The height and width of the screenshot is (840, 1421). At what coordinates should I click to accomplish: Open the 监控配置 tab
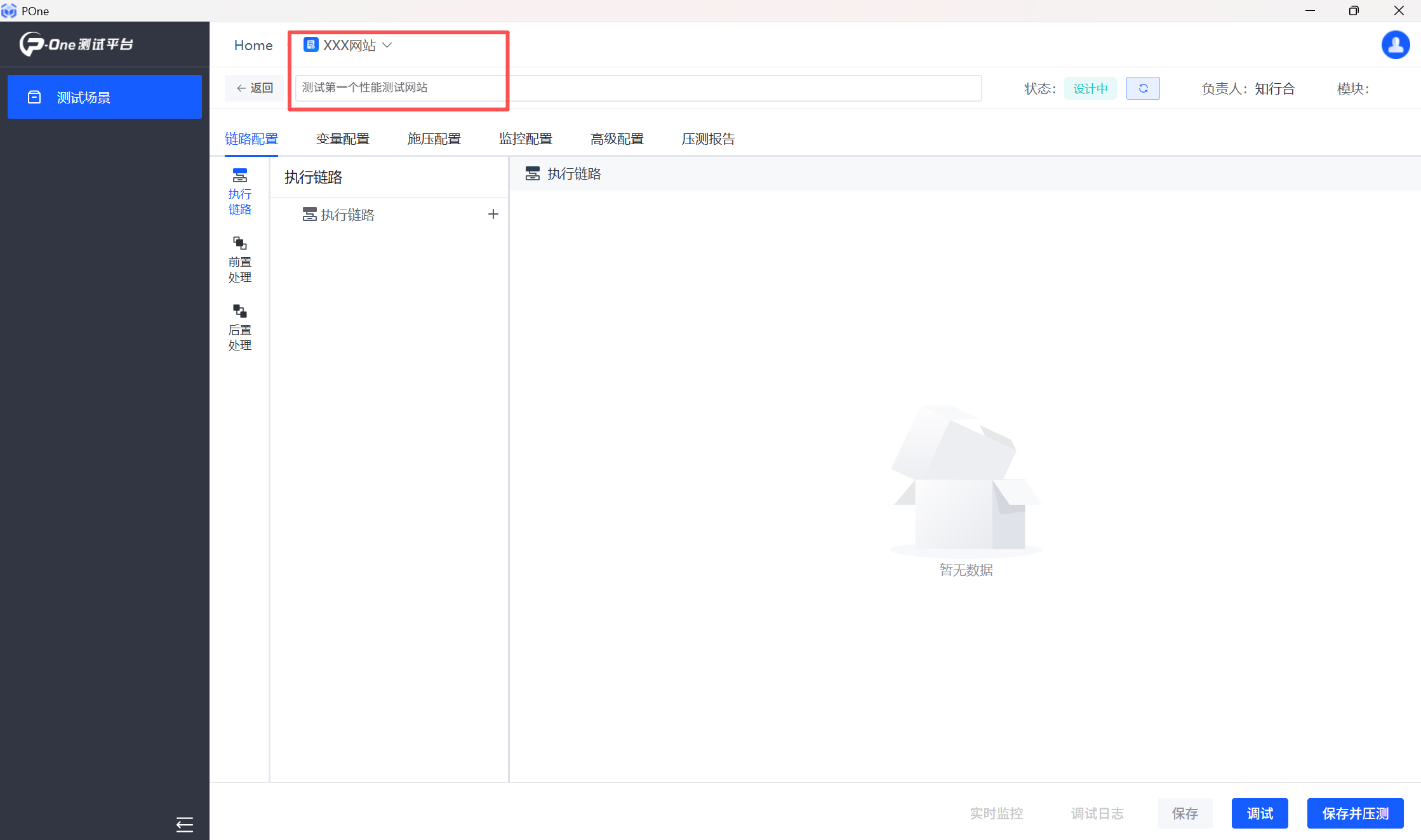coord(525,139)
